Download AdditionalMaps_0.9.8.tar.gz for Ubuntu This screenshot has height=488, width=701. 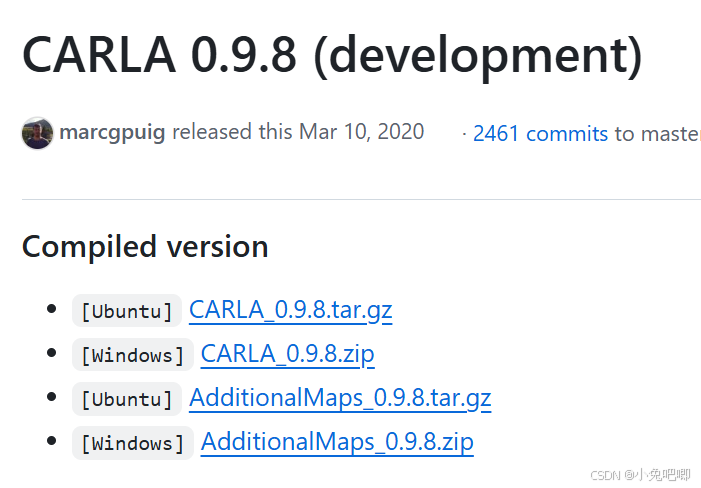pos(340,398)
